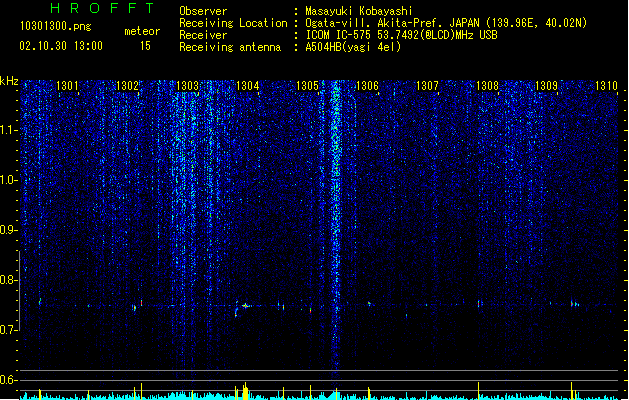Click the 1302 time marker
Screen dimensions: 629x400
click(x=127, y=85)
